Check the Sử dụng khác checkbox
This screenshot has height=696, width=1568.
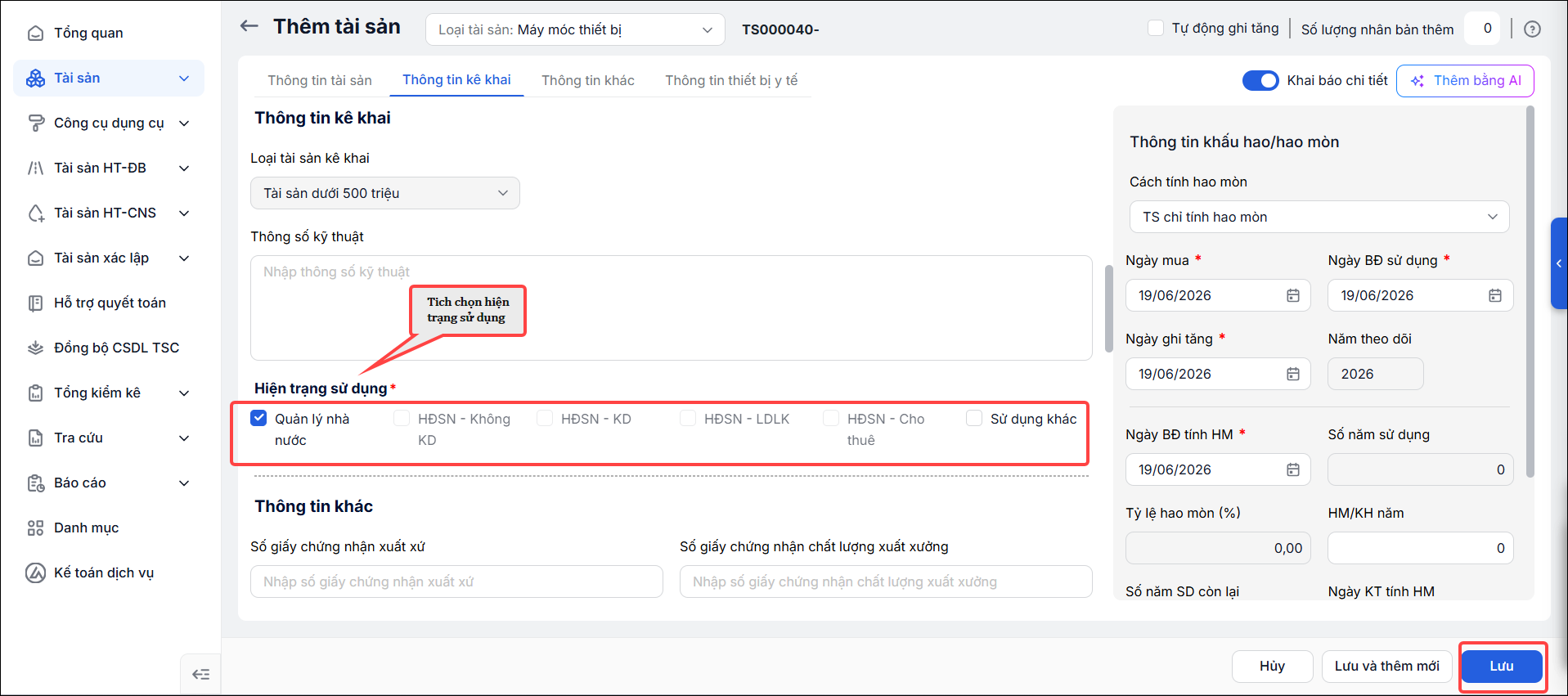point(974,418)
